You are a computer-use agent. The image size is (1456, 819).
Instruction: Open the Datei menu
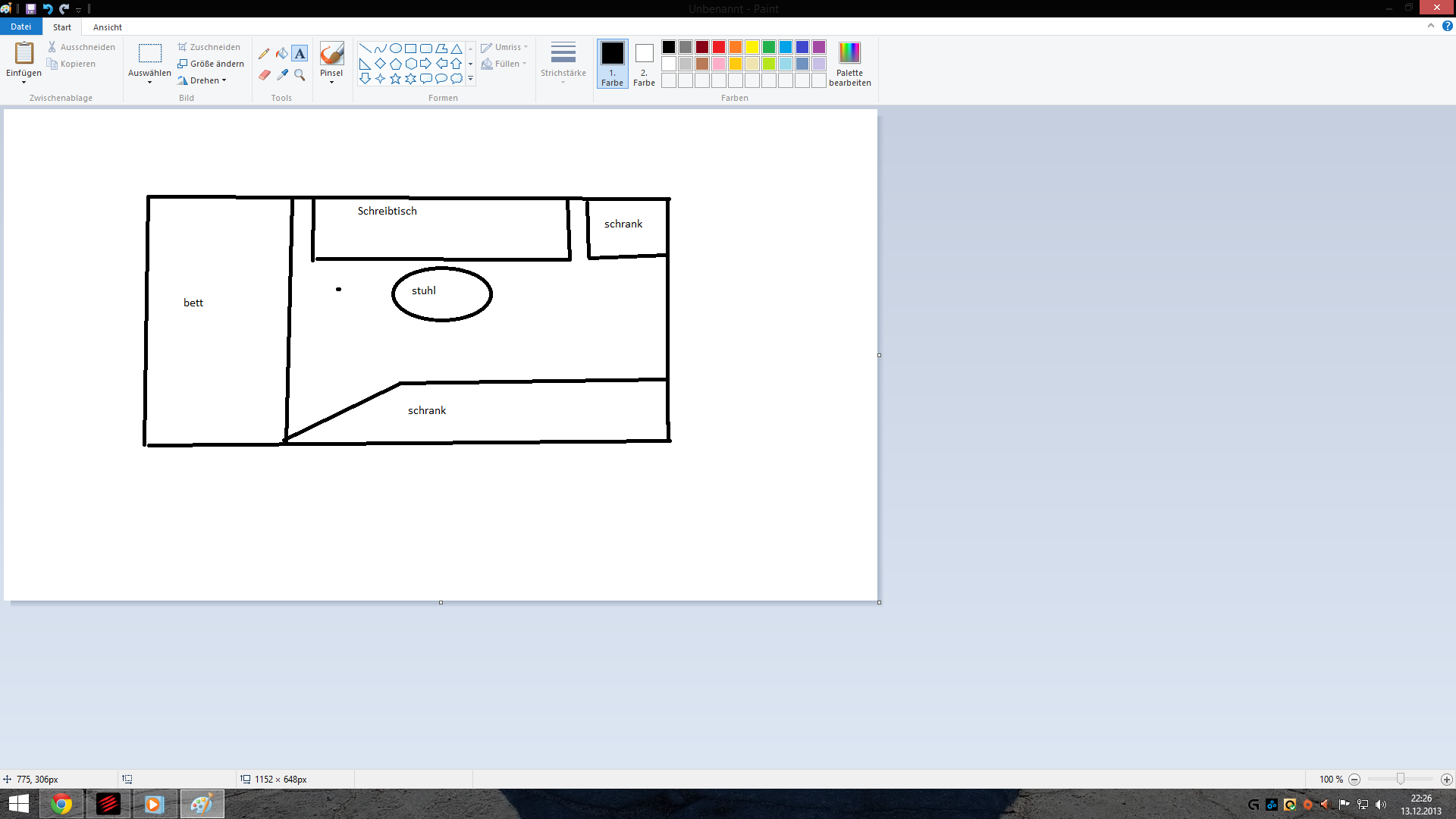pos(20,27)
